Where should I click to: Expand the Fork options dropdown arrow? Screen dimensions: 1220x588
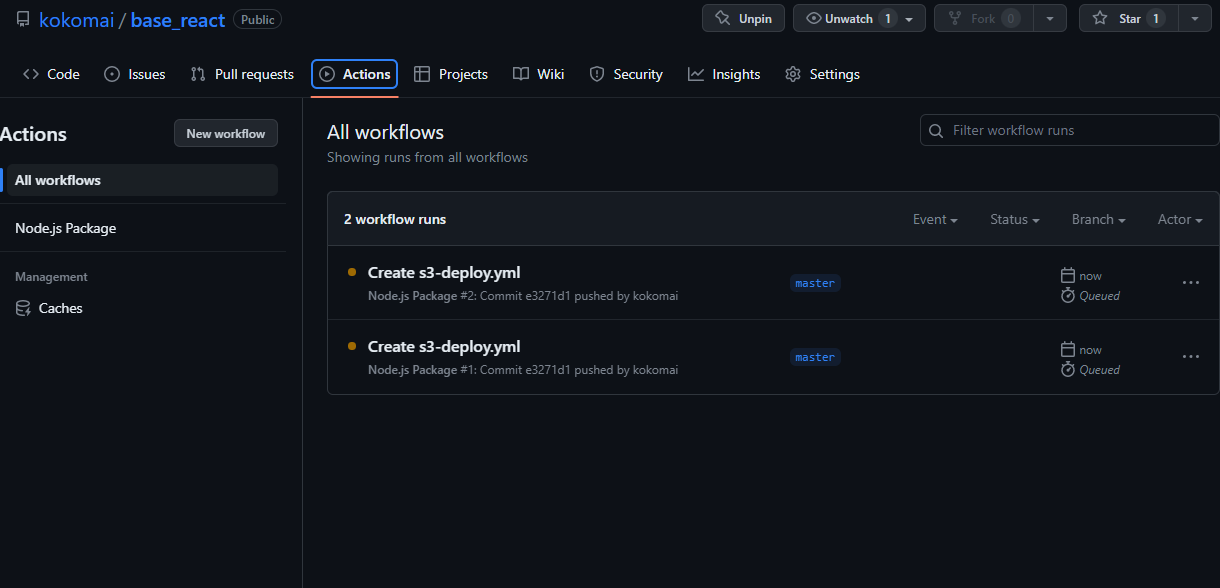1049,18
